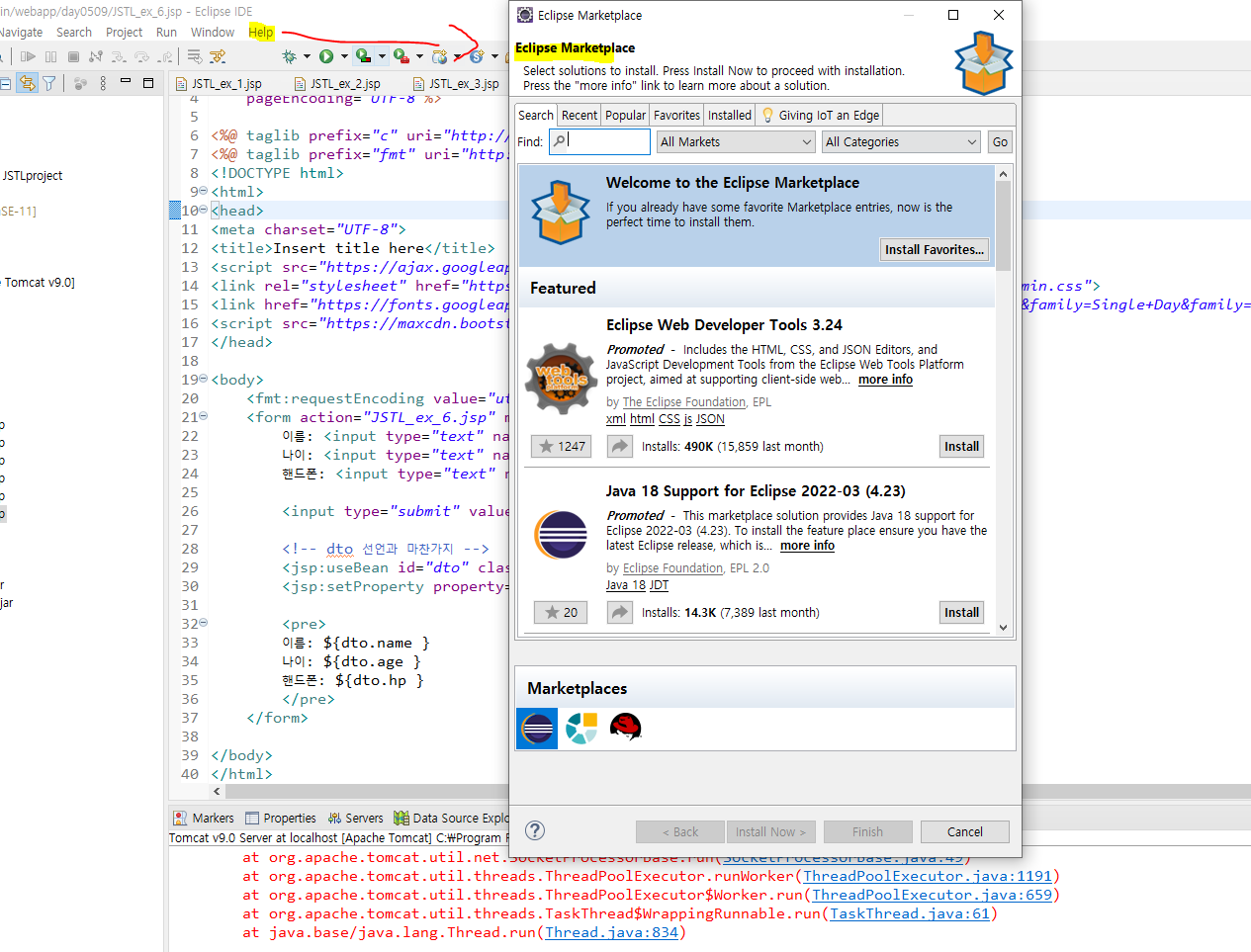This screenshot has width=1251, height=952.
Task: Click share arrow for Java 18 Support
Action: coord(619,613)
